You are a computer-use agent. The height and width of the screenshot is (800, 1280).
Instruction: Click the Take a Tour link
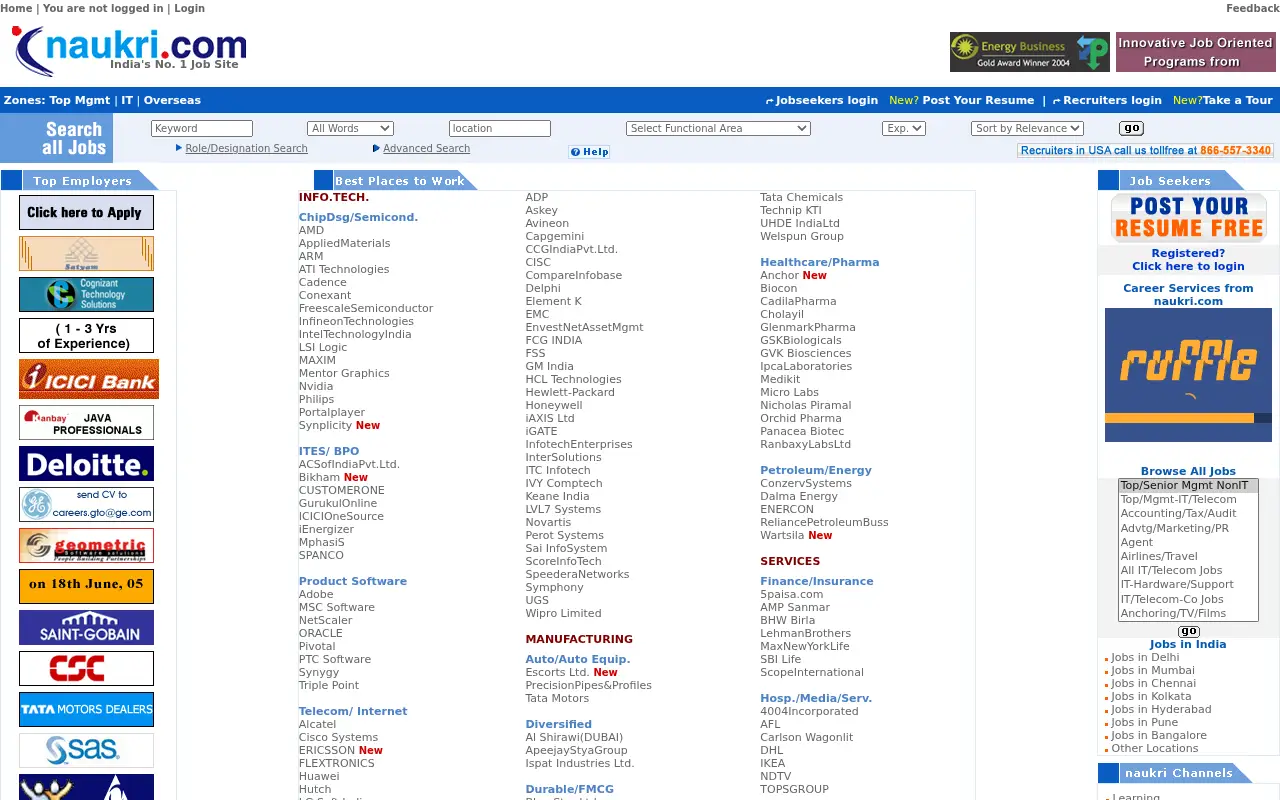[x=1238, y=100]
